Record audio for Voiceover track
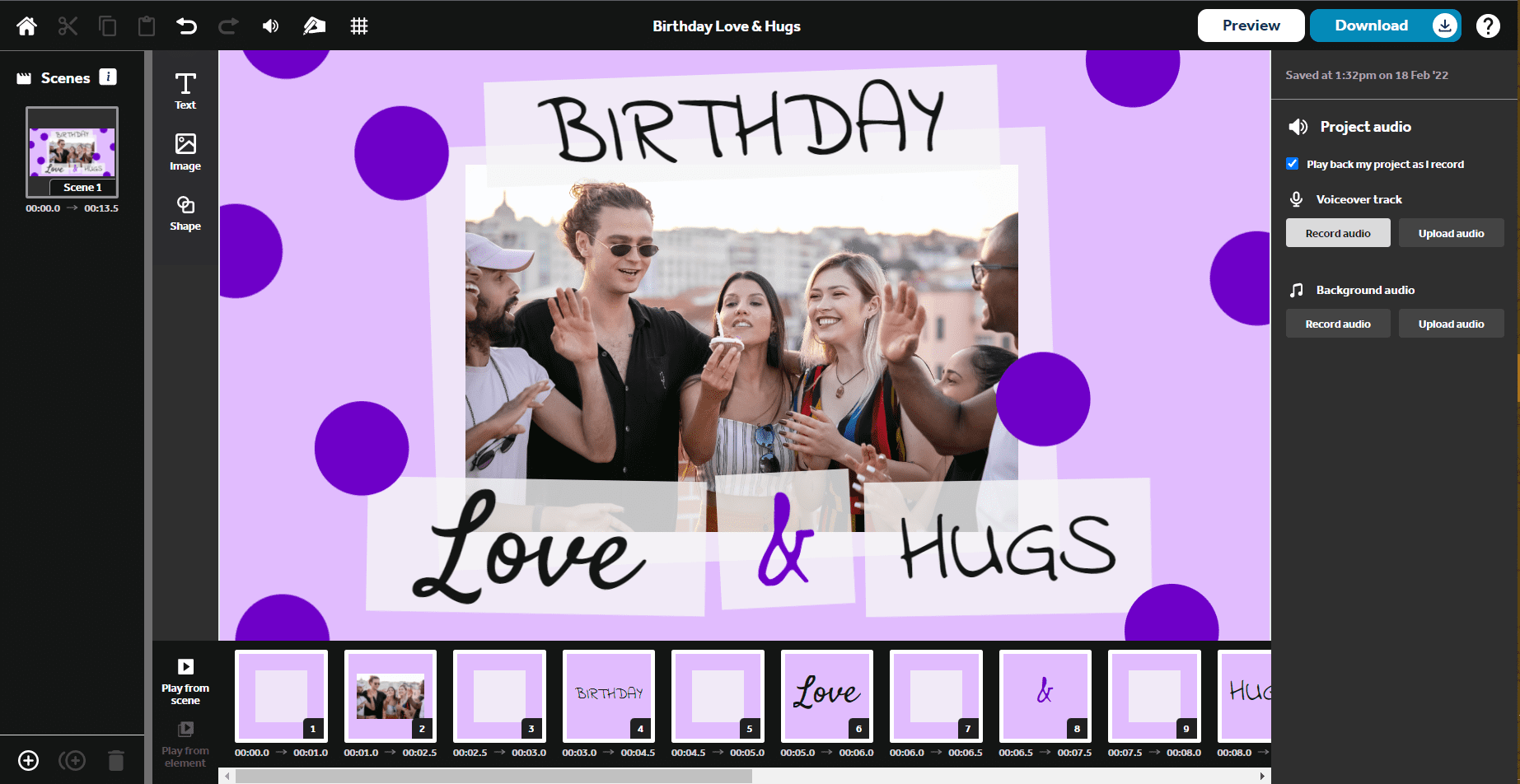 [1338, 233]
